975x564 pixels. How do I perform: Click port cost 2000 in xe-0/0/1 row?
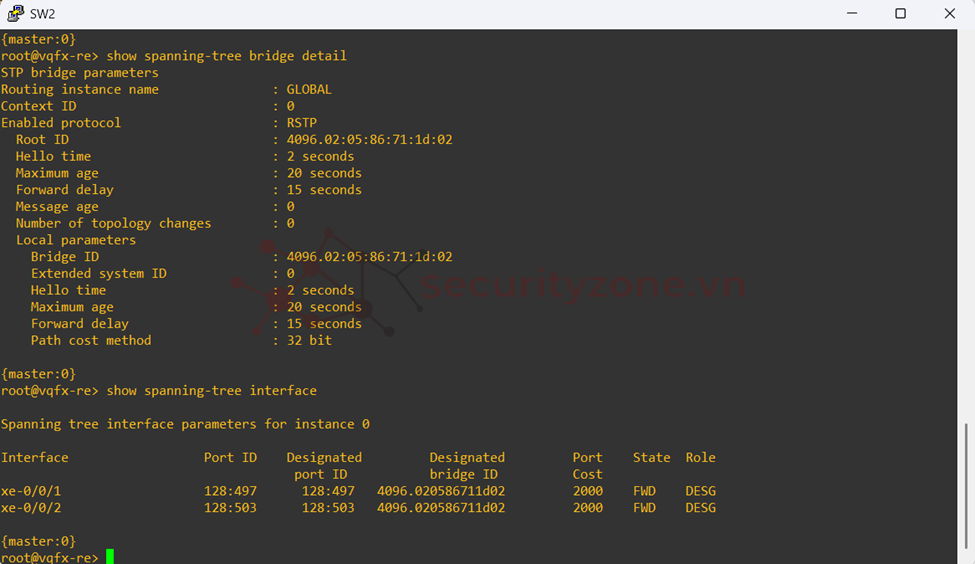click(x=588, y=491)
